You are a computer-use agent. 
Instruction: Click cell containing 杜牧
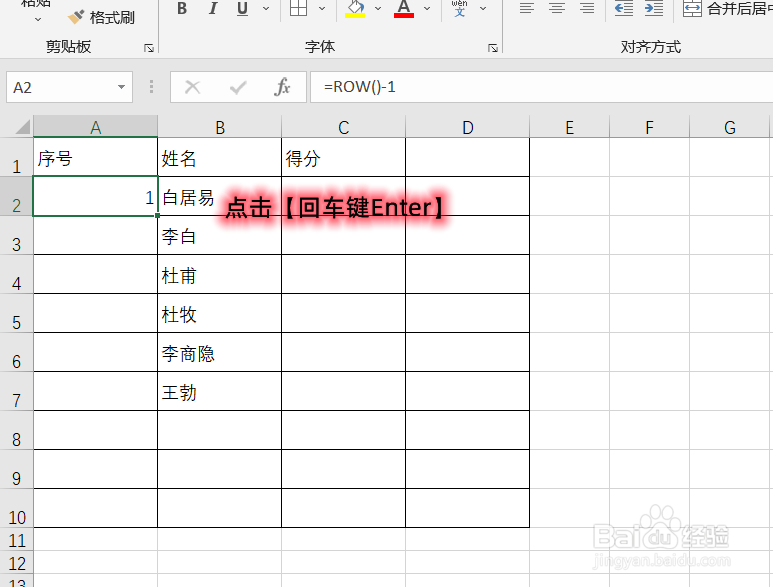click(x=220, y=313)
